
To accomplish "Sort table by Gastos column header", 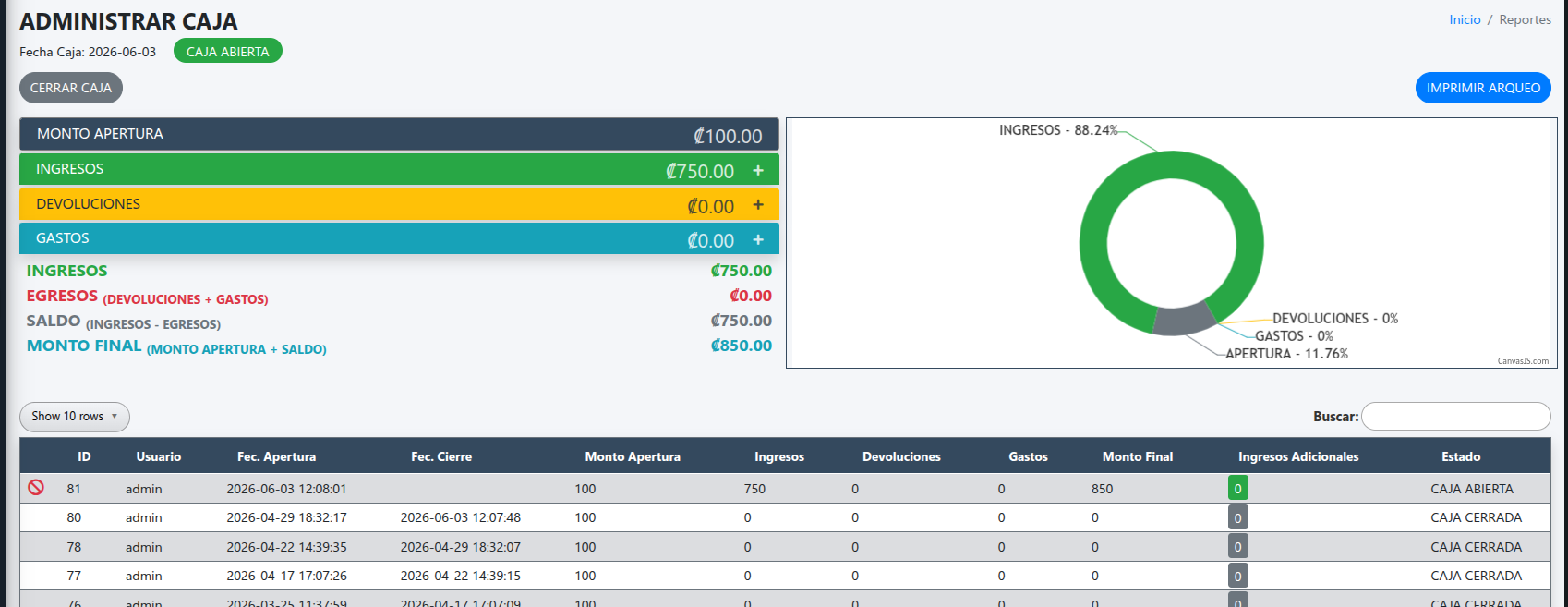I will pyautogui.click(x=1028, y=456).
